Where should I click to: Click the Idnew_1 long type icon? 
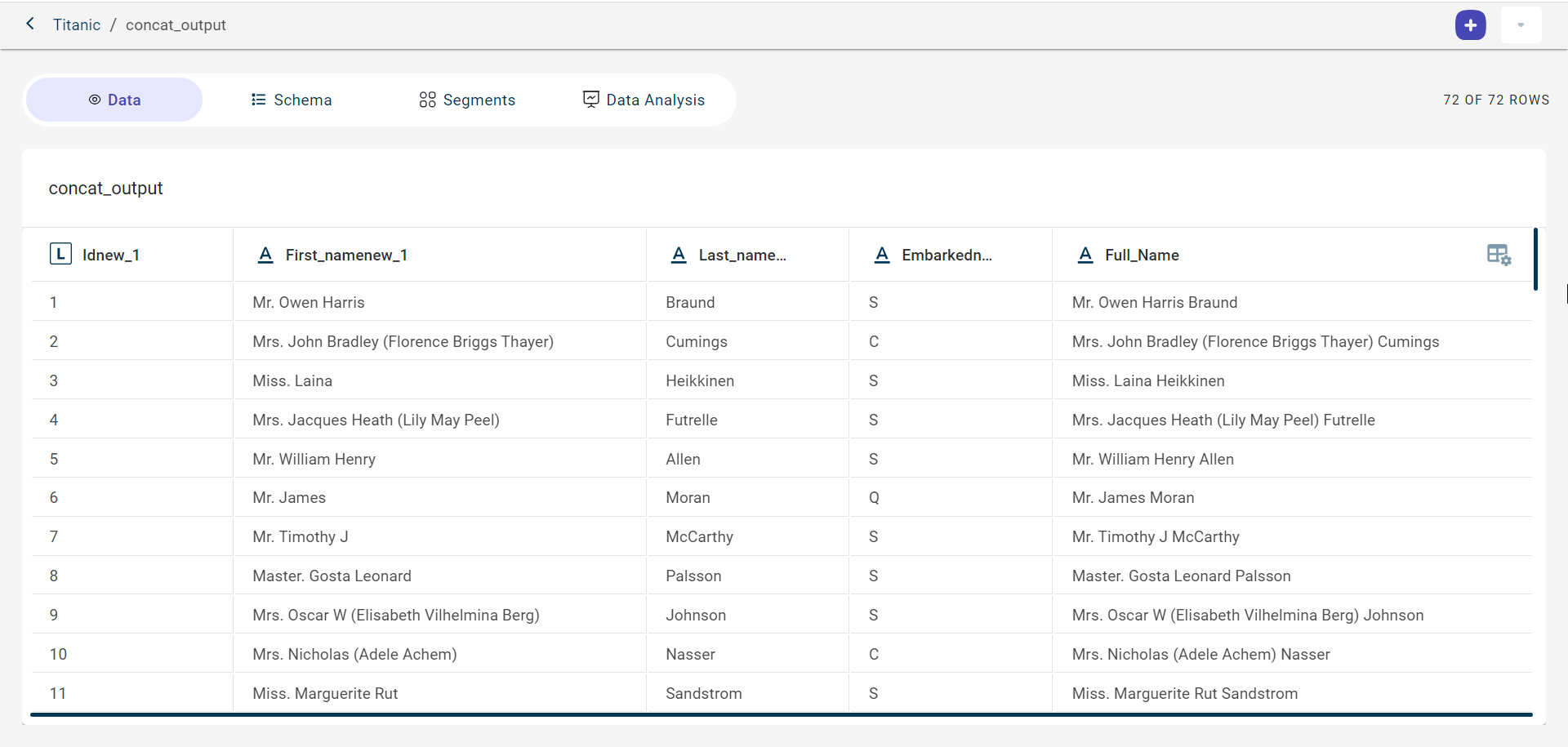click(x=60, y=255)
